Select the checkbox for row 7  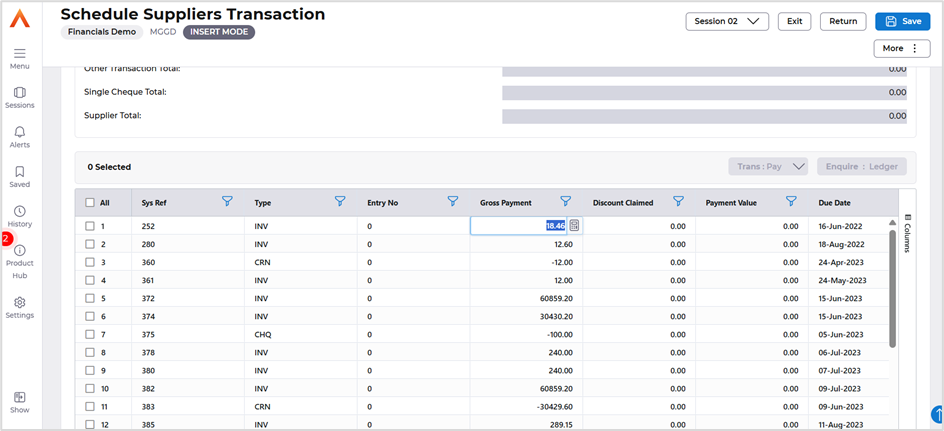tap(90, 334)
